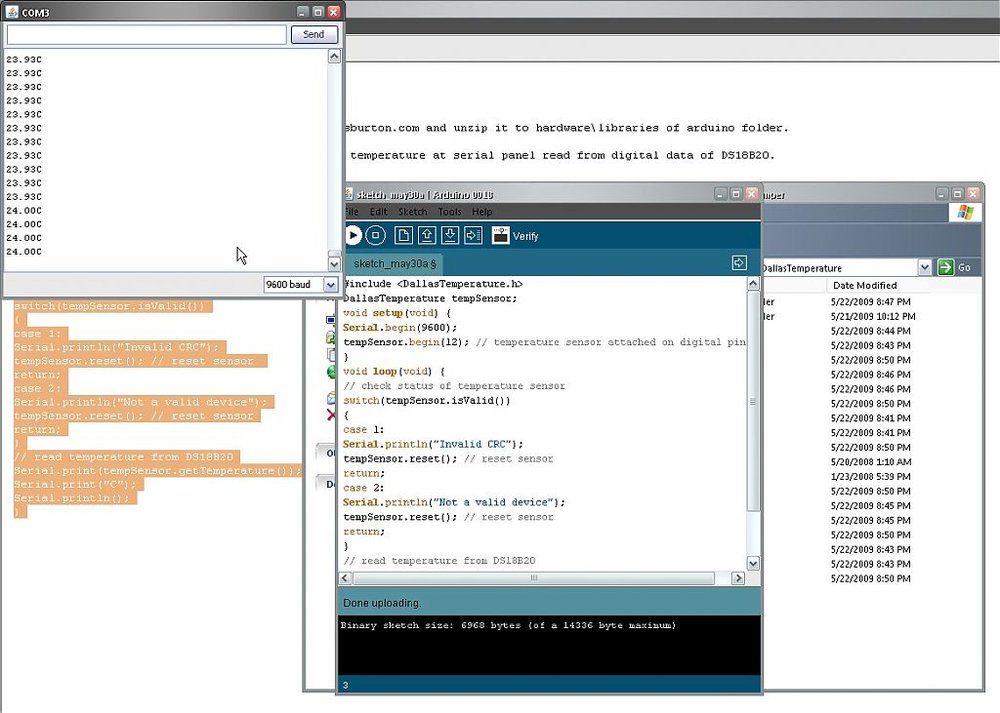The image size is (1000, 713).
Task: Click '// check status of temperature sensor' comment
Action: 454,386
